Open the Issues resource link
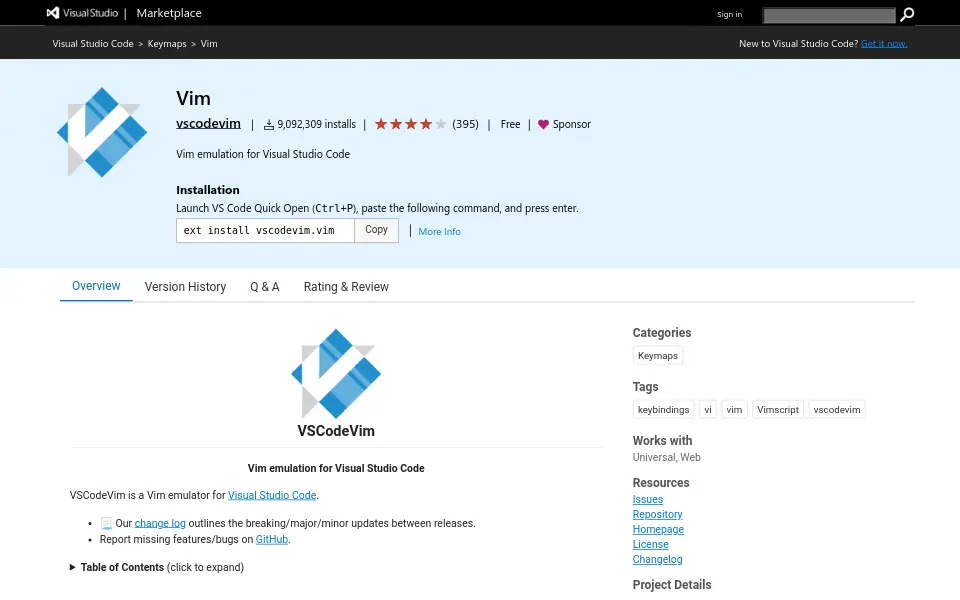This screenshot has width=960, height=600. pyautogui.click(x=647, y=500)
